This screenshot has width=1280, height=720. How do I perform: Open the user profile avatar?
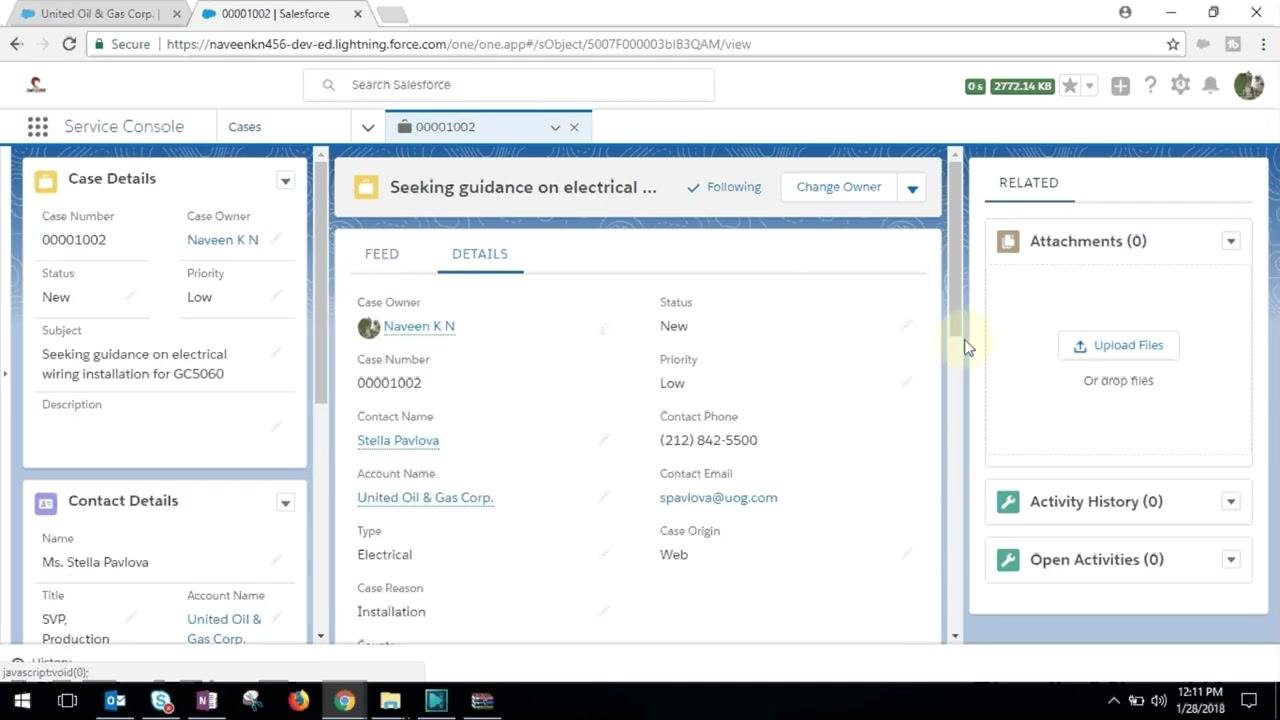point(1249,86)
